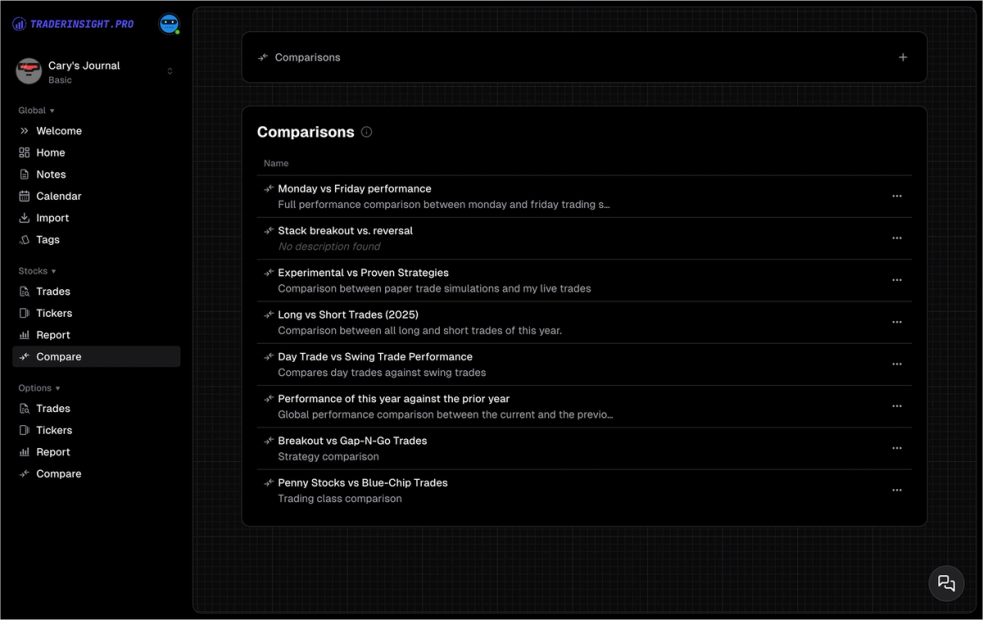The height and width of the screenshot is (620, 983).
Task: Open three-dot menu for Breakout vs Gap-N-Go Trades
Action: tap(897, 448)
